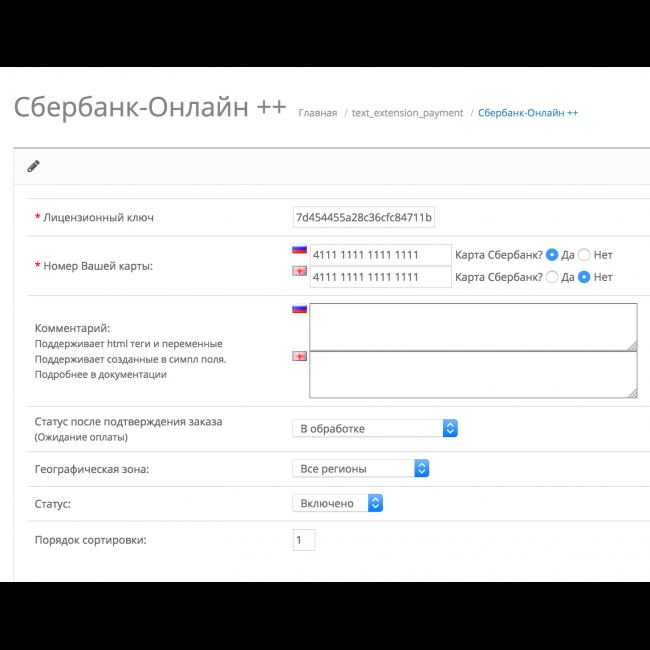The height and width of the screenshot is (650, 650).
Task: Click inside the upper comment text area
Action: [x=472, y=326]
